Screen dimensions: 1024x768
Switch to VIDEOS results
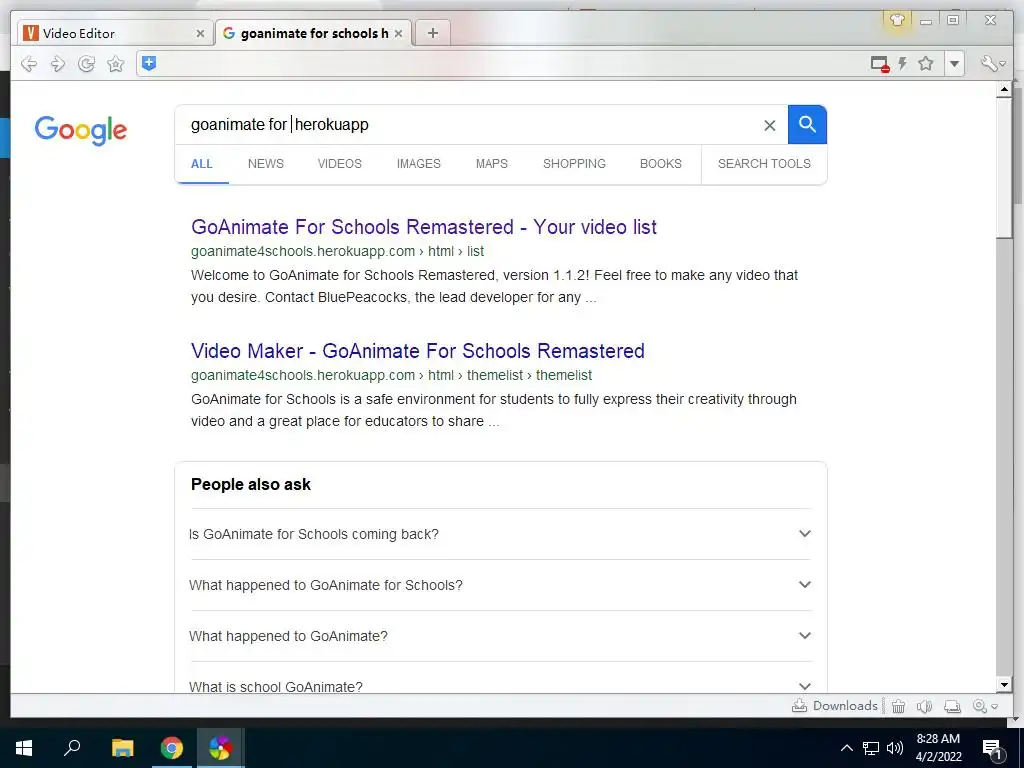click(x=340, y=164)
